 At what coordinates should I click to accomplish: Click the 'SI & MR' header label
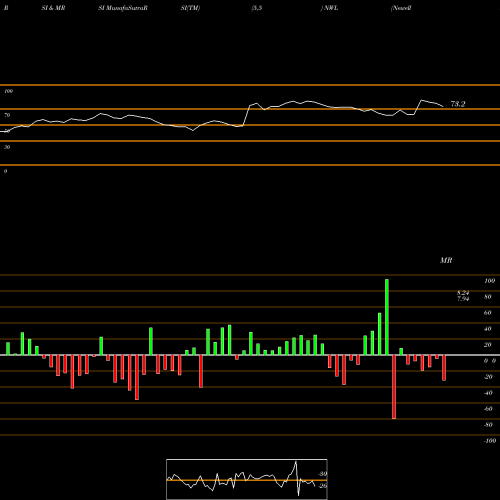tap(53, 8)
